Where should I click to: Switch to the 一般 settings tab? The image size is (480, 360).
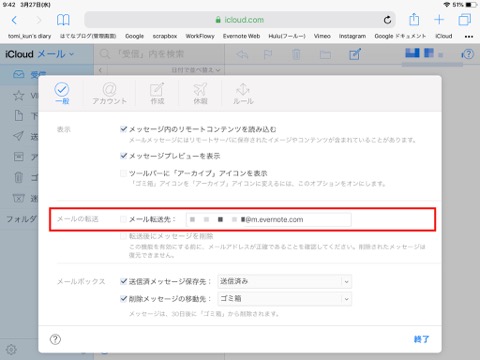(62, 93)
